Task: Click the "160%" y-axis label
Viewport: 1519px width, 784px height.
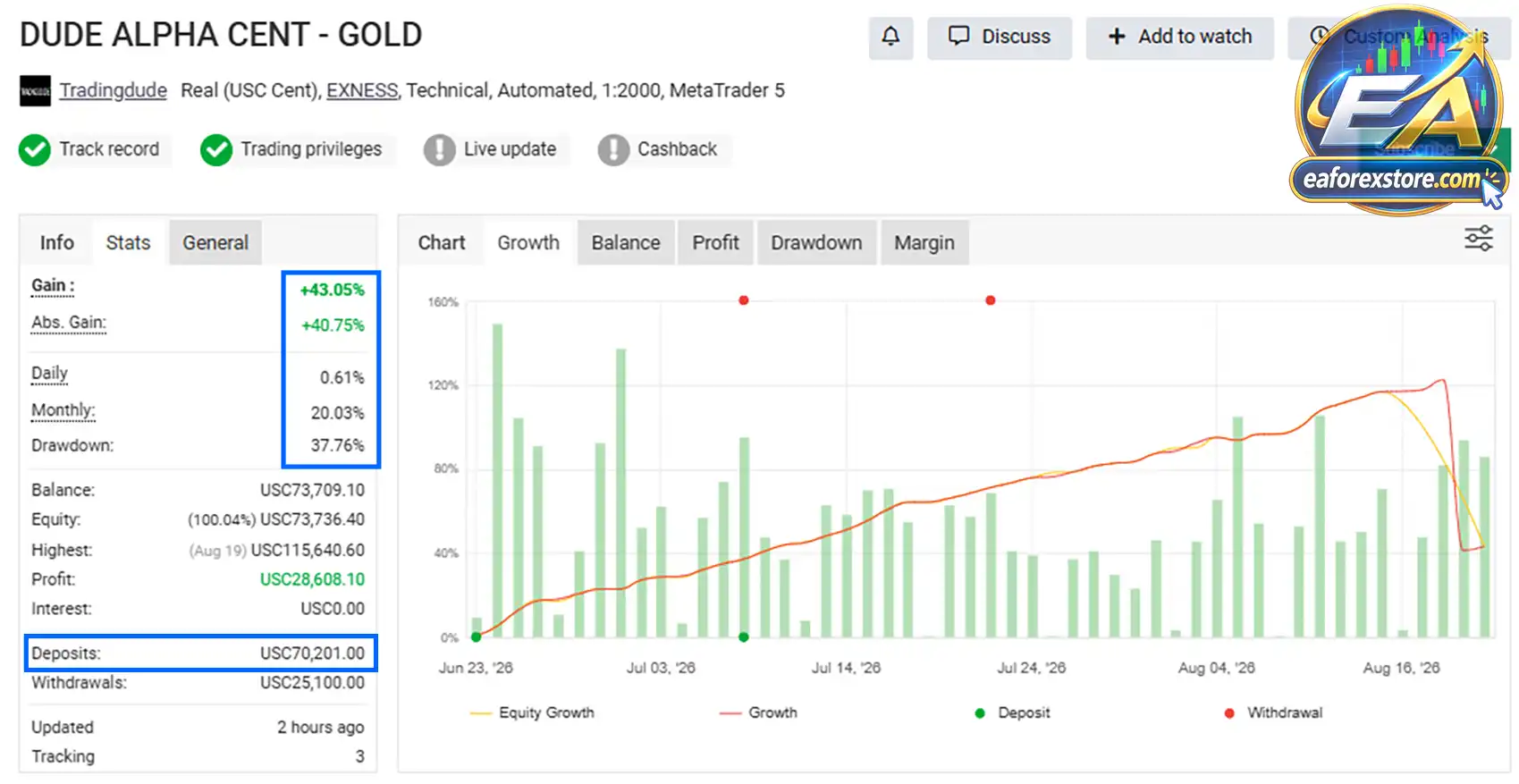Action: coord(443,302)
